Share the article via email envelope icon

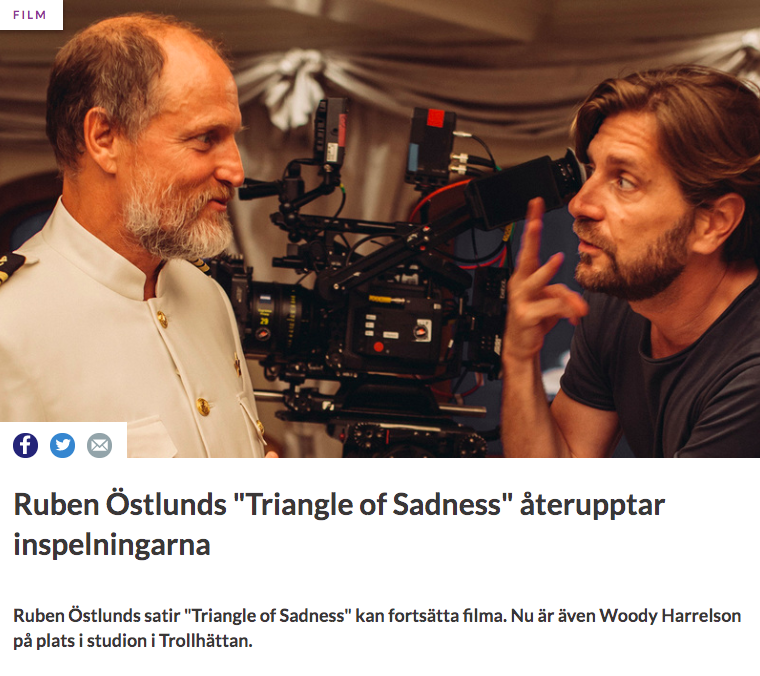(x=99, y=445)
